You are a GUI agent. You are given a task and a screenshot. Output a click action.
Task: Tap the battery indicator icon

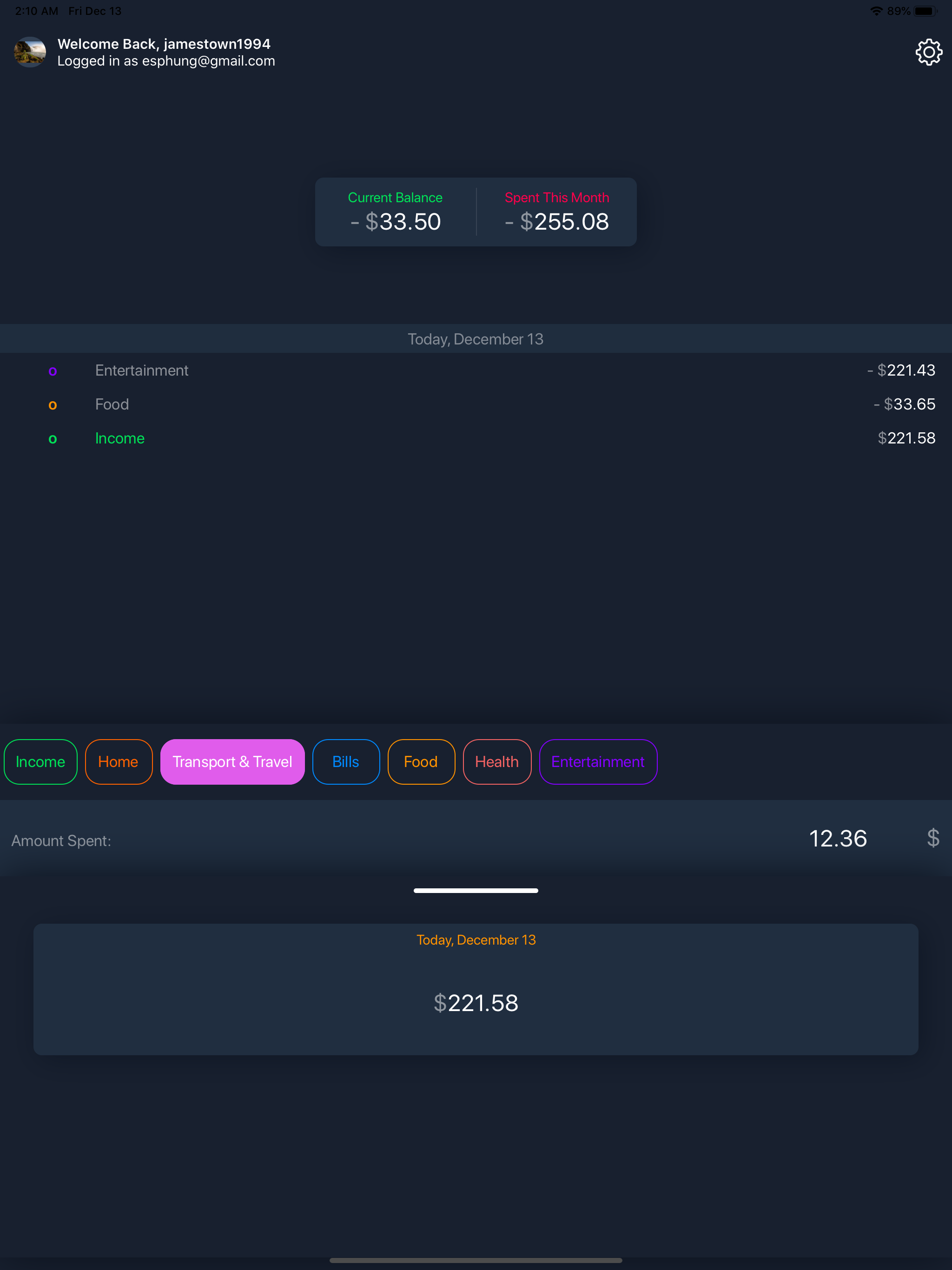(x=925, y=11)
